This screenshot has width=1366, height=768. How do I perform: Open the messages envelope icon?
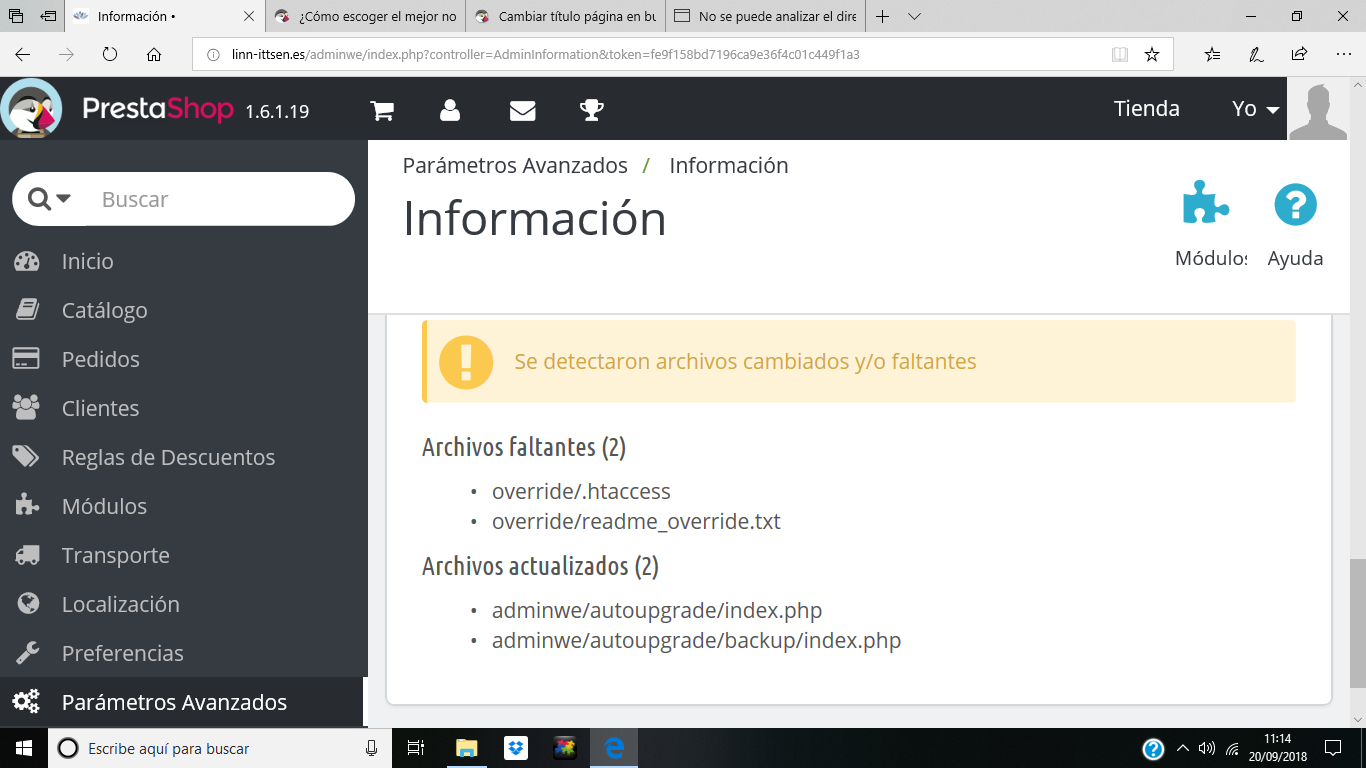click(522, 110)
